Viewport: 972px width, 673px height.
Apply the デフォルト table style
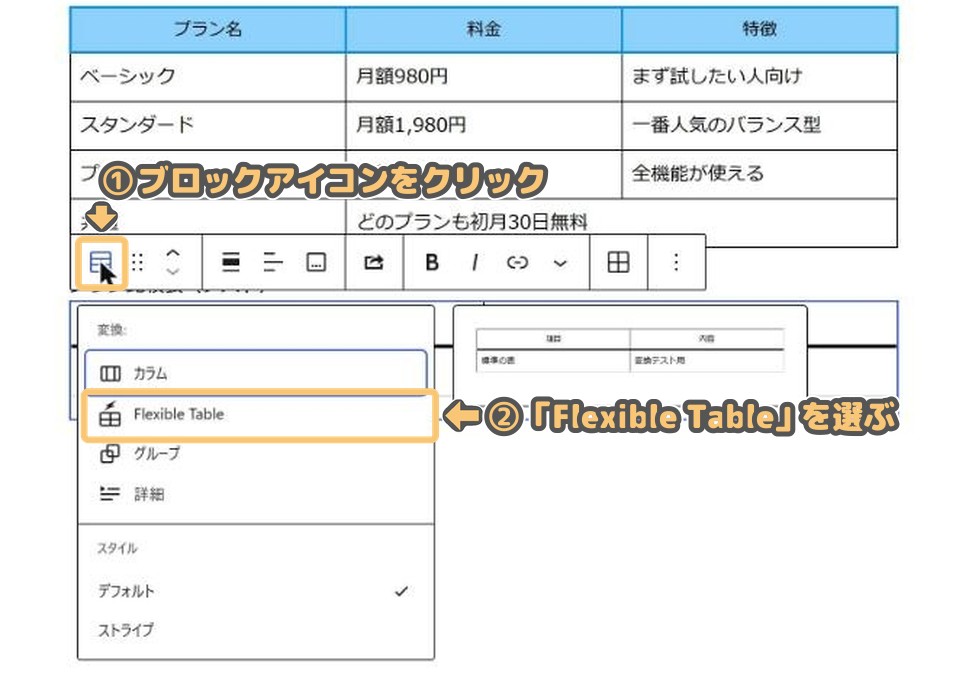256,591
